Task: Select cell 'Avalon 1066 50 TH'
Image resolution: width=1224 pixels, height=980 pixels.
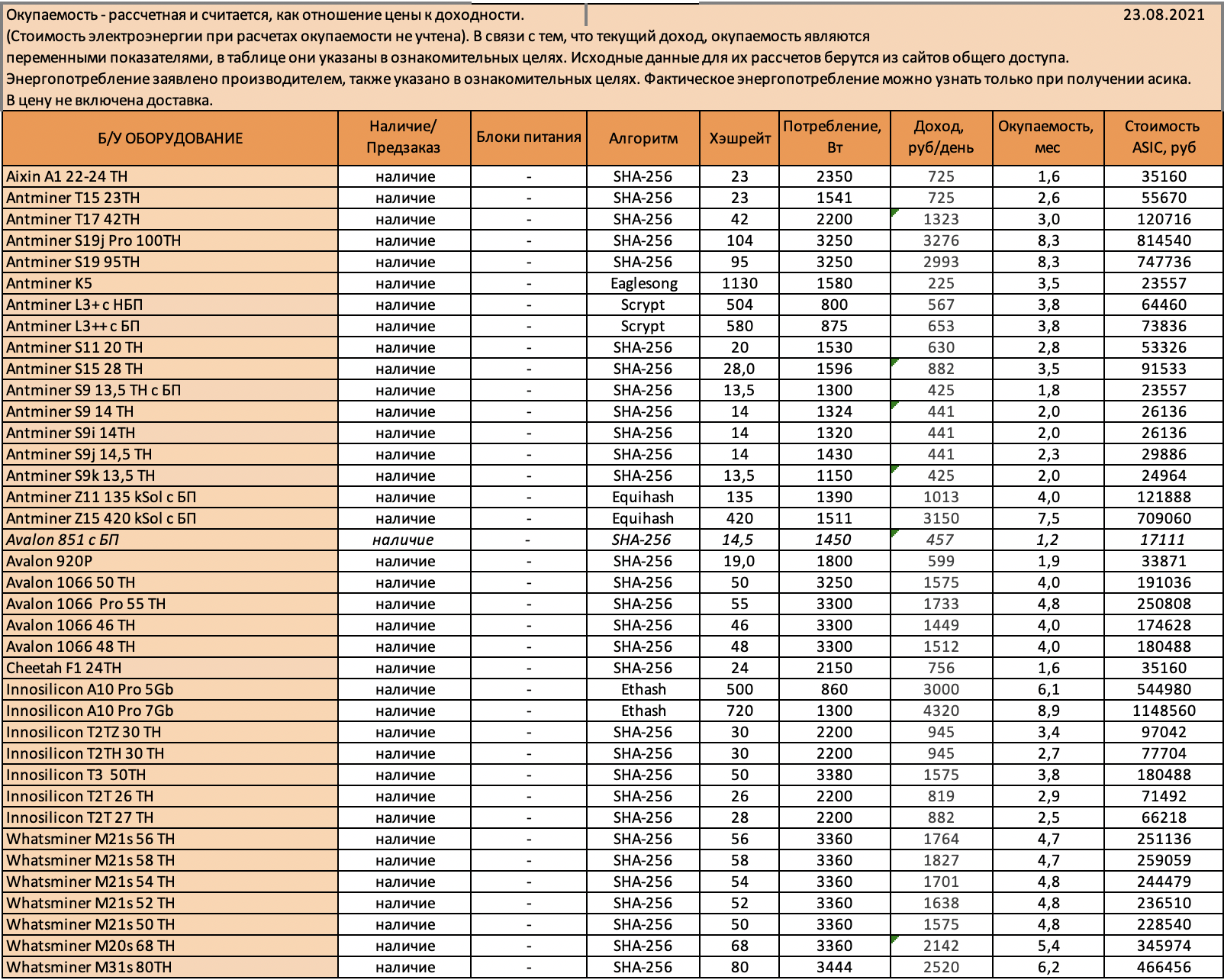Action: [170, 582]
